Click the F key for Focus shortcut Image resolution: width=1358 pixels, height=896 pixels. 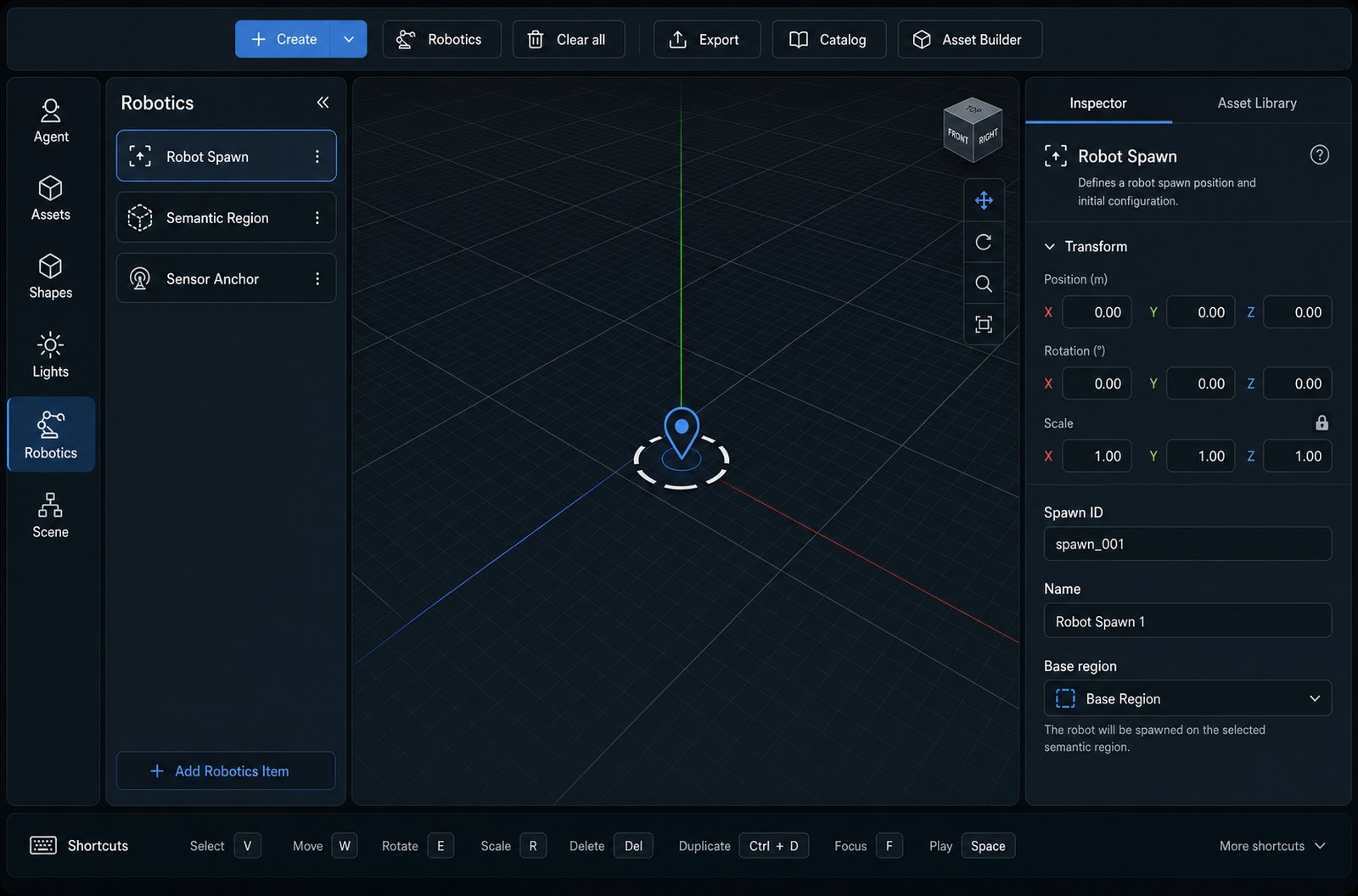point(889,846)
